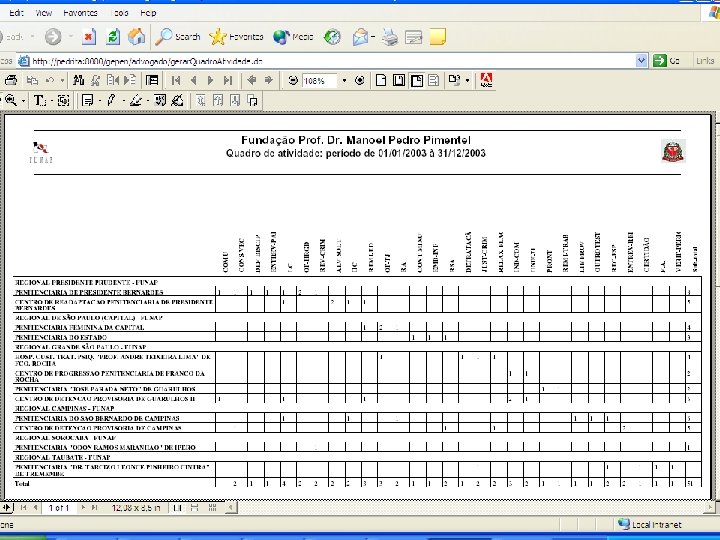This screenshot has width=720, height=540.
Task: Open the Favorites star button
Action: (x=236, y=37)
